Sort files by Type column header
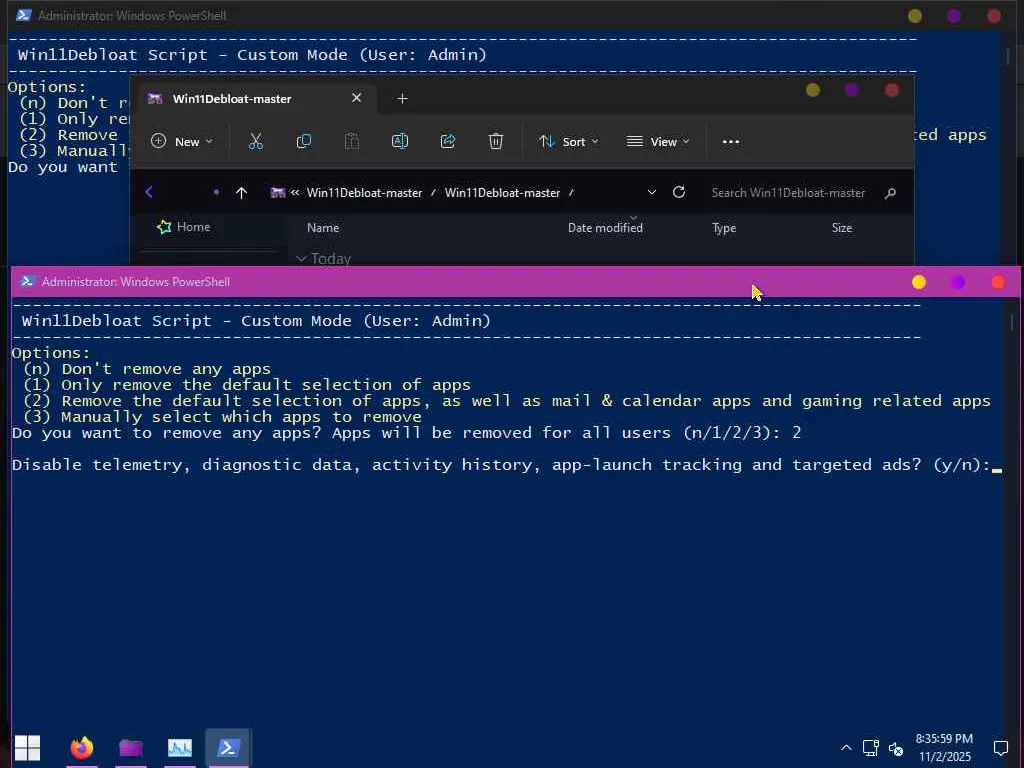1024x768 pixels. click(724, 228)
